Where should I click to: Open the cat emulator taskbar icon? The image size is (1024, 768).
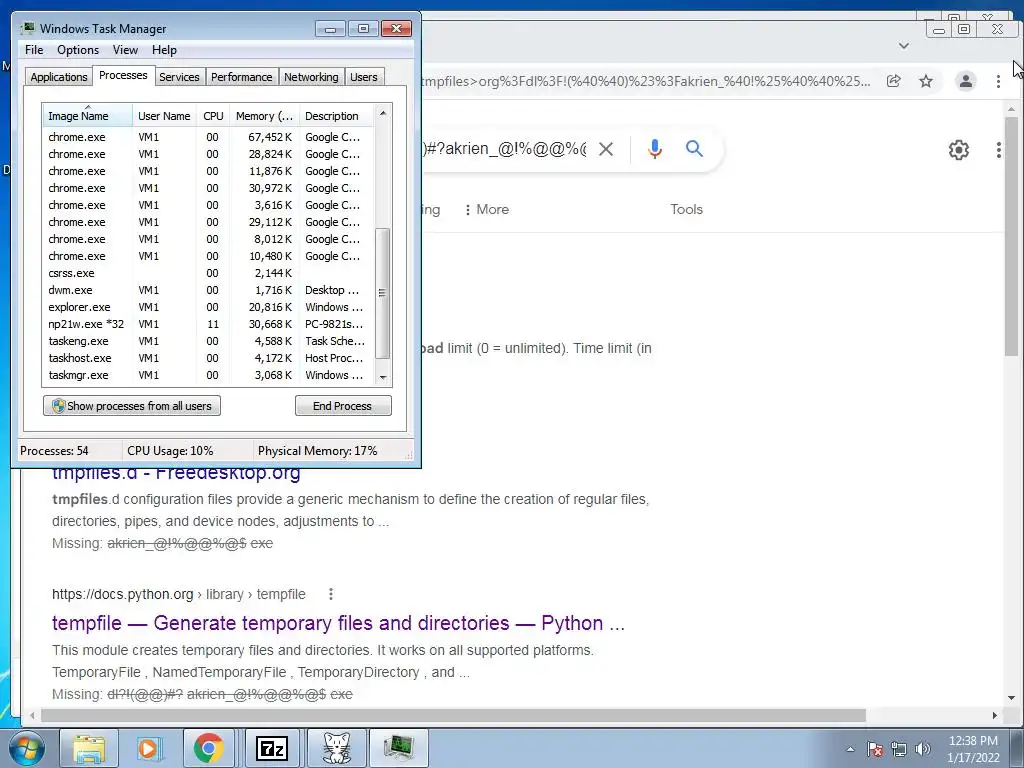pos(336,748)
